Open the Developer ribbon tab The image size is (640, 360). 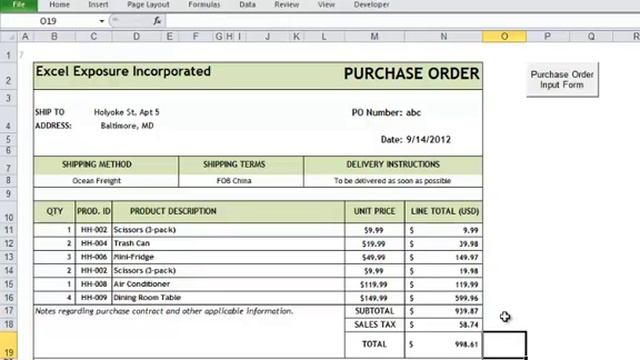(371, 5)
